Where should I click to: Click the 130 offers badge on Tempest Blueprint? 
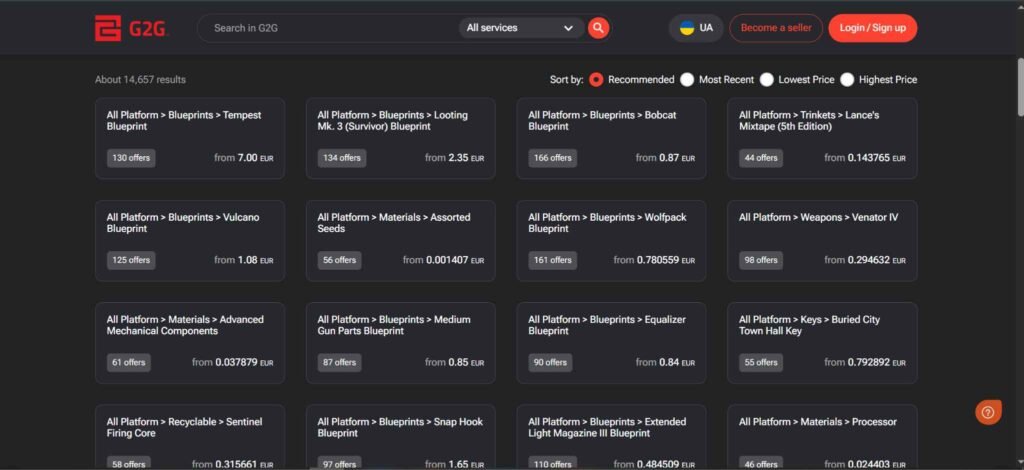[131, 158]
